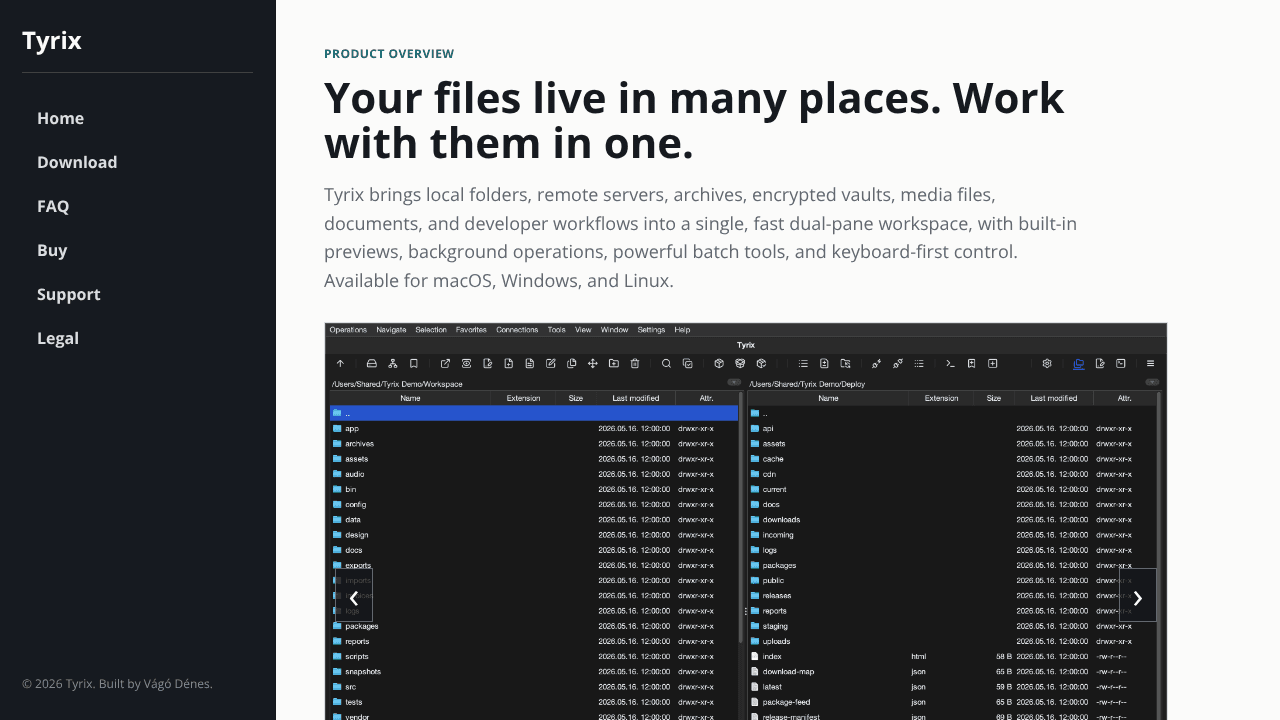This screenshot has height=720, width=1280.
Task: Open the Deploy path dropdown pill in right pane
Action: click(x=1152, y=382)
